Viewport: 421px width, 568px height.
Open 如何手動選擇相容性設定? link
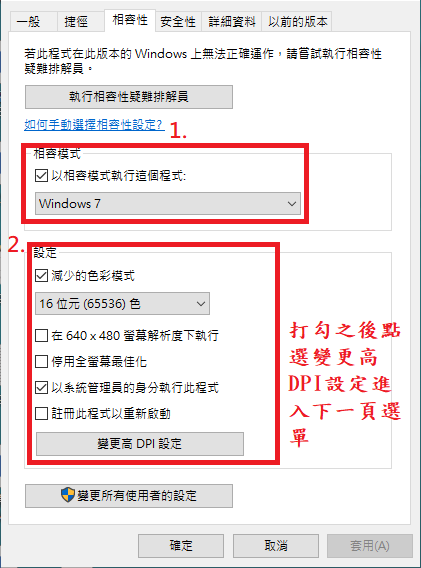(94, 125)
